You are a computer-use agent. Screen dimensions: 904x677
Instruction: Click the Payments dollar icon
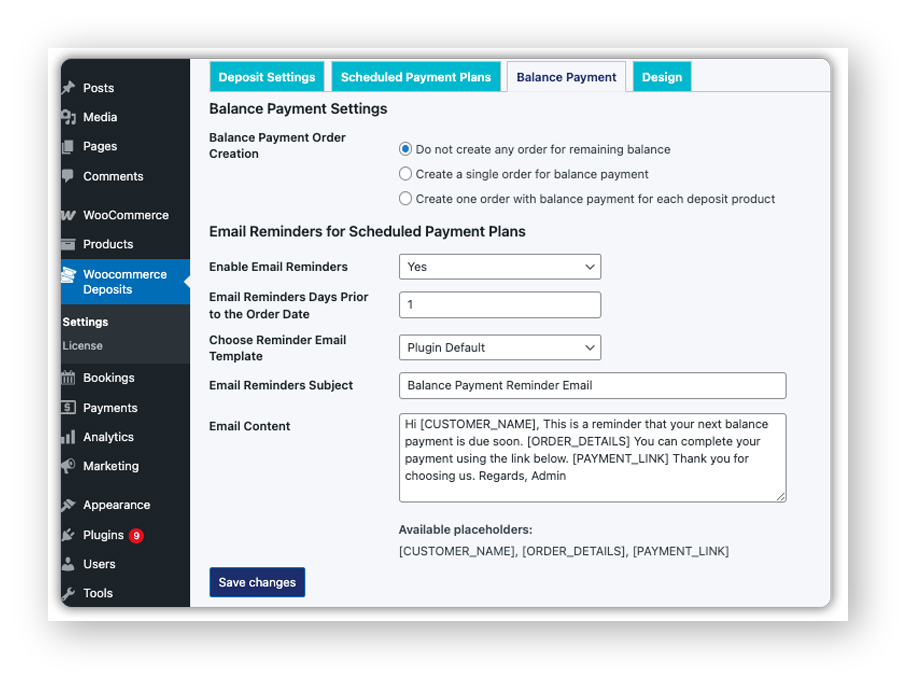(68, 408)
